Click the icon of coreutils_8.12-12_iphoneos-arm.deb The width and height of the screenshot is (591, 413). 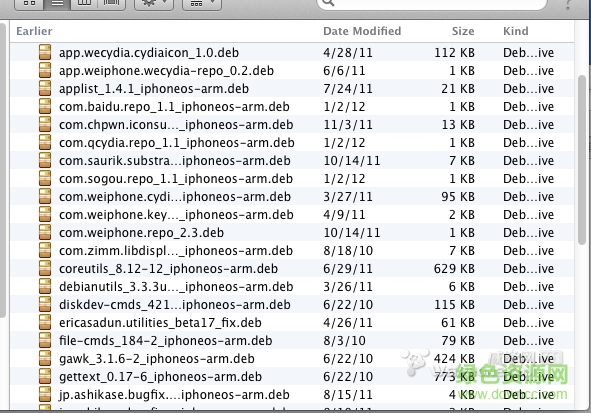coord(45,269)
